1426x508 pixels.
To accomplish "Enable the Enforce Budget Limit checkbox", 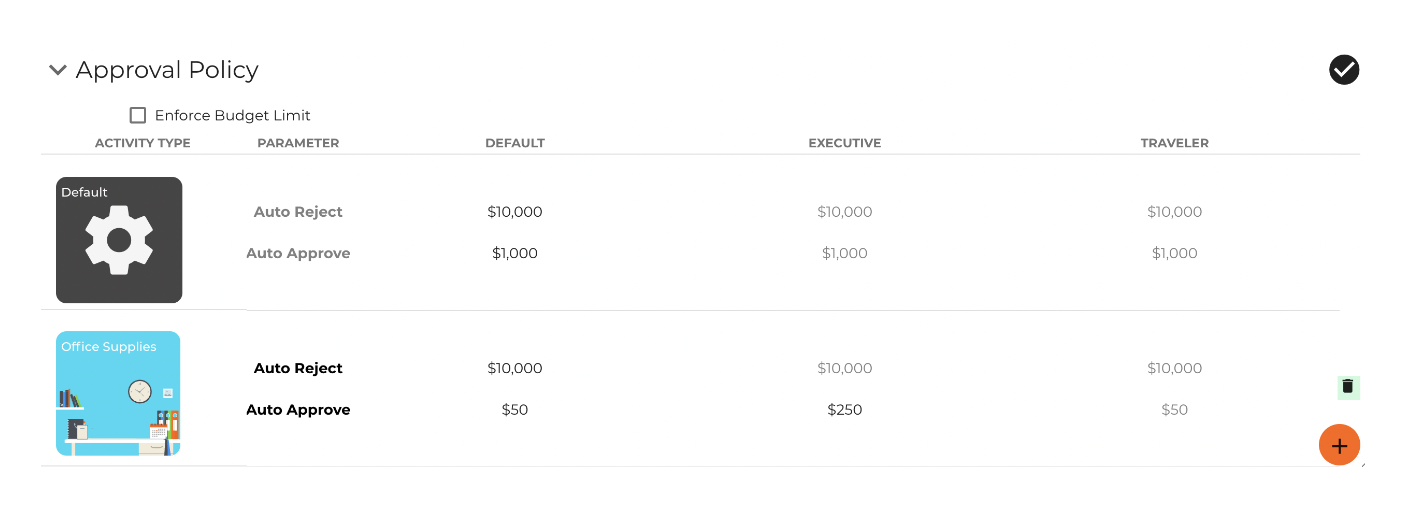I will coord(138,115).
